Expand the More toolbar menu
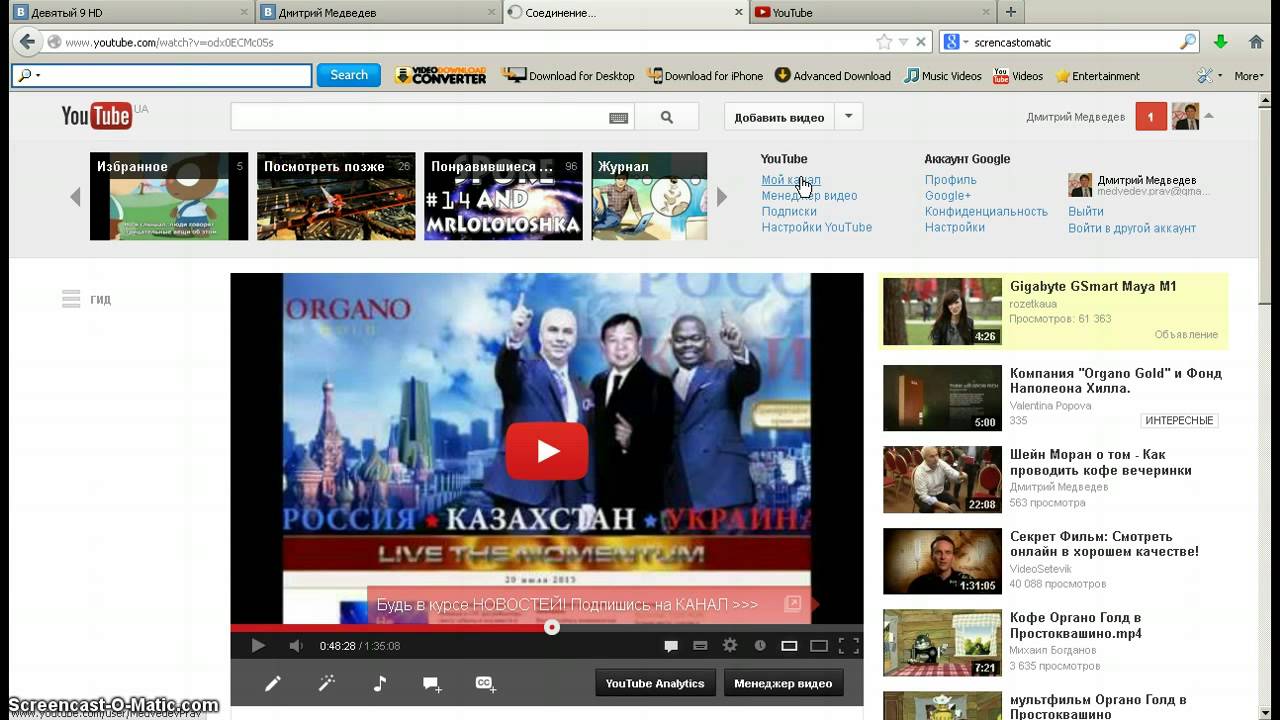The image size is (1280, 720). tap(1248, 75)
